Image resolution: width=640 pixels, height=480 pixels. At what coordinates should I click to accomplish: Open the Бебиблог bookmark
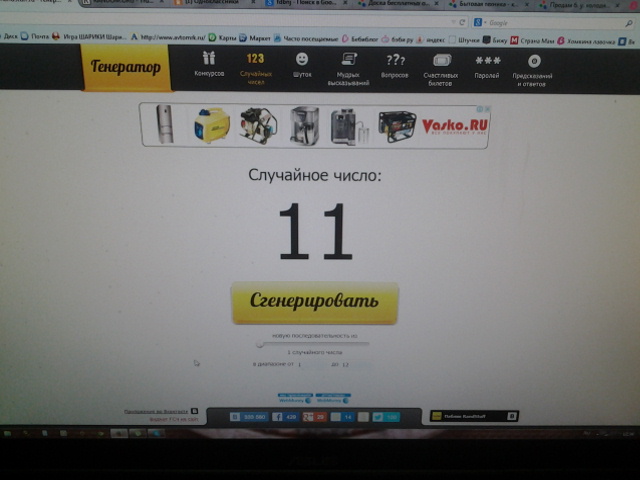click(x=360, y=39)
